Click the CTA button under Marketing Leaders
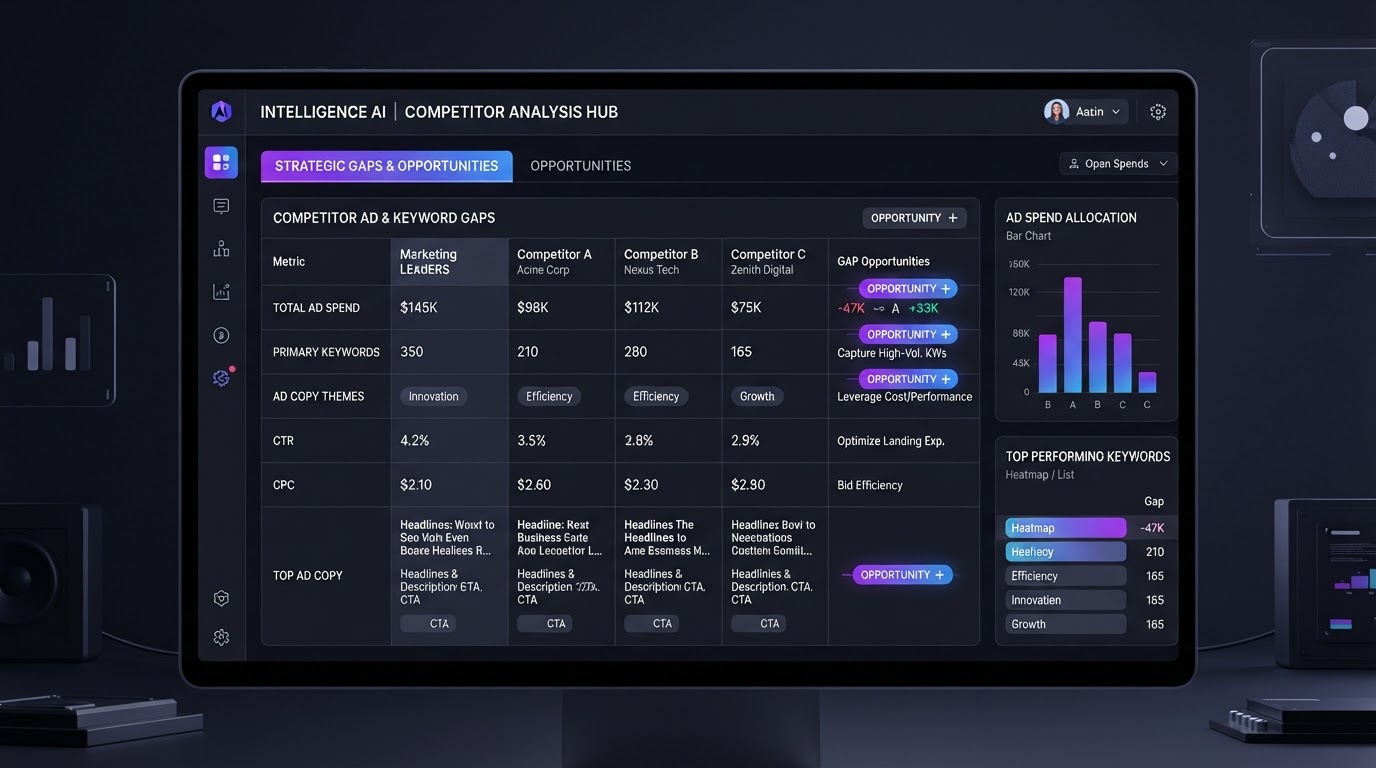The height and width of the screenshot is (768, 1376). 428,623
